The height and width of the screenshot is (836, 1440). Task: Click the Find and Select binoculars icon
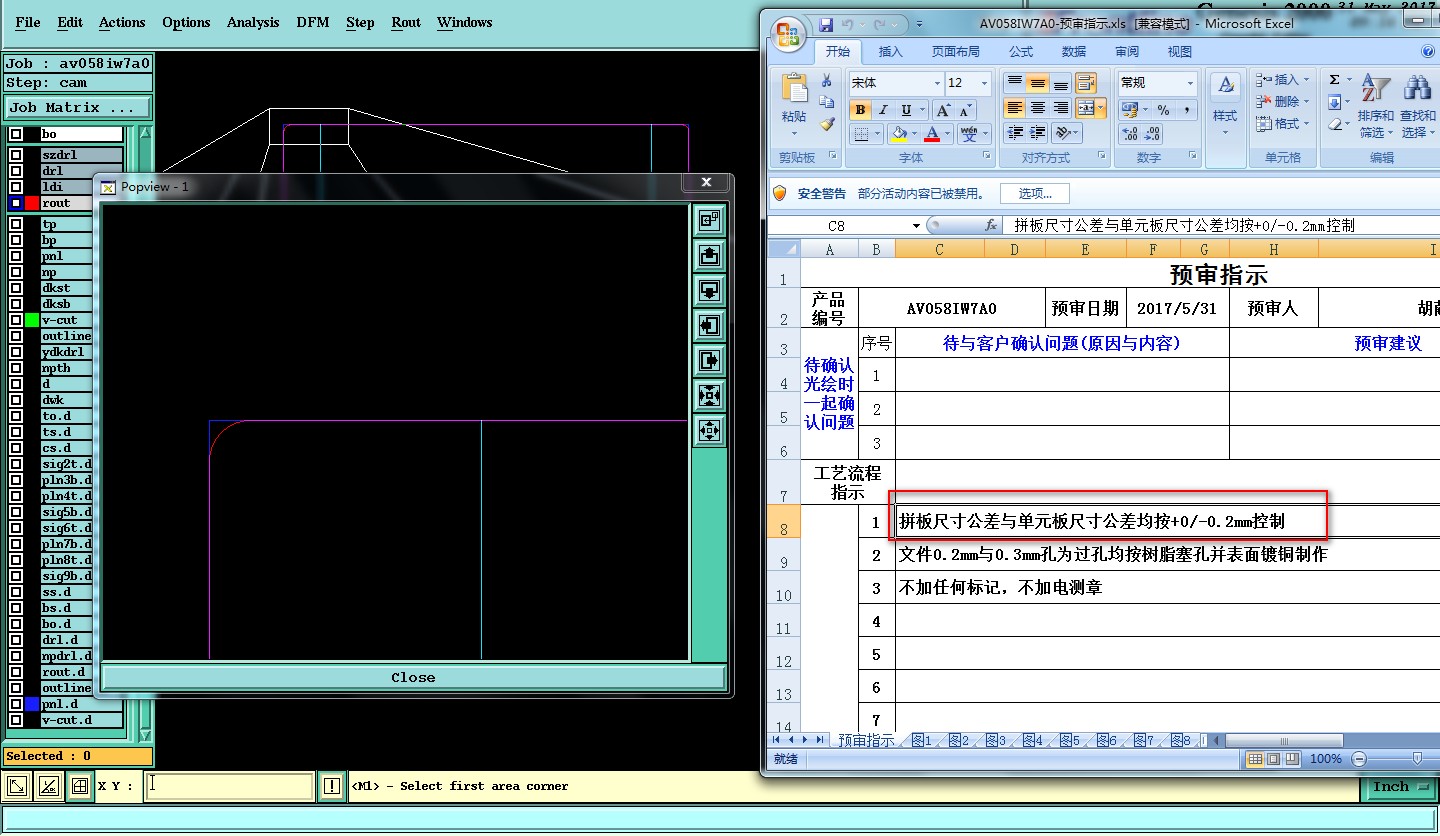[x=1417, y=89]
